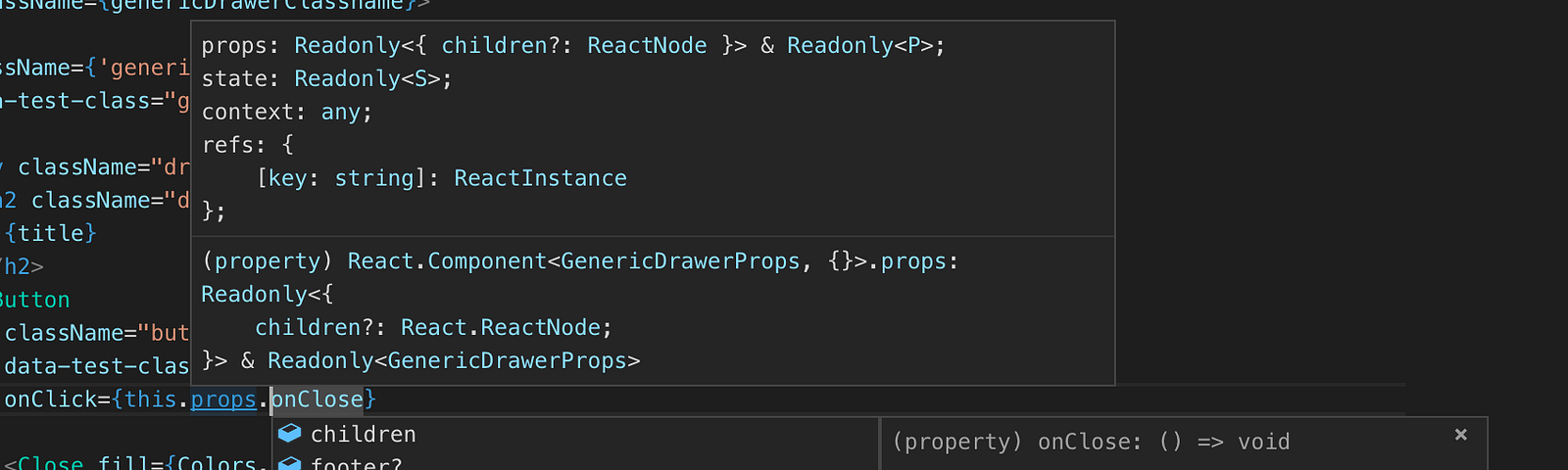The image size is (1568, 470).
Task: Click the Close fill={Colors. line
Action: click(x=131, y=463)
